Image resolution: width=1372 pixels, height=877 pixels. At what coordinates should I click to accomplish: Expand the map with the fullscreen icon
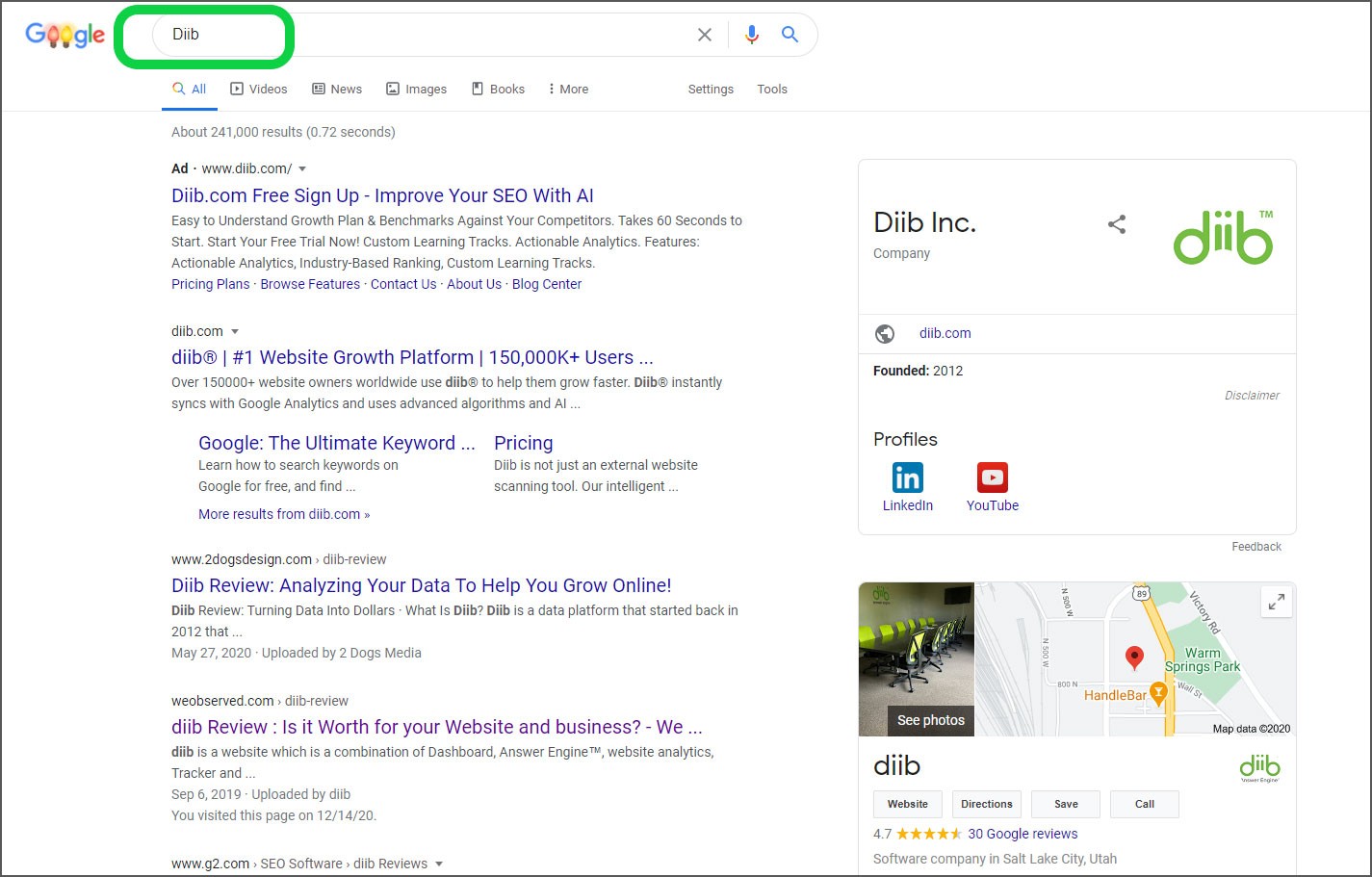tap(1276, 603)
